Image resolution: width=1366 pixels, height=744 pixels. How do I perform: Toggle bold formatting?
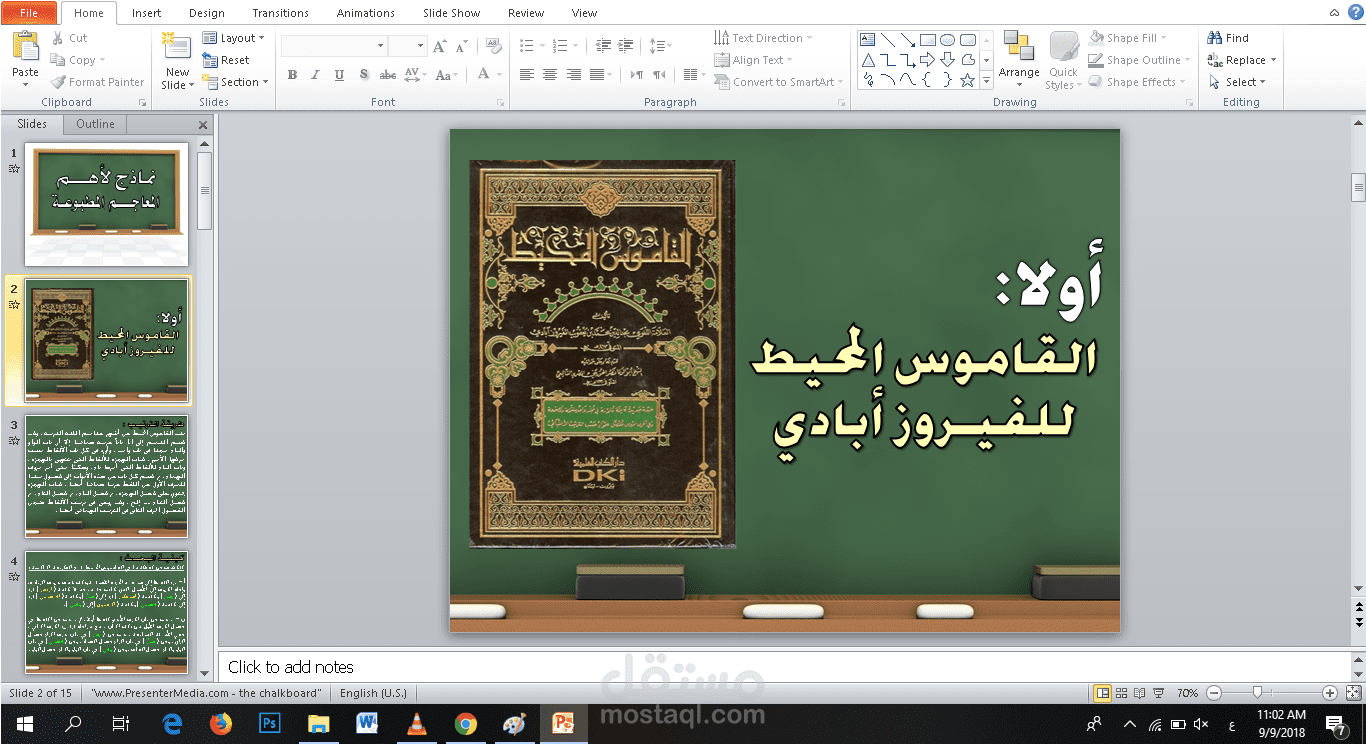click(x=292, y=75)
